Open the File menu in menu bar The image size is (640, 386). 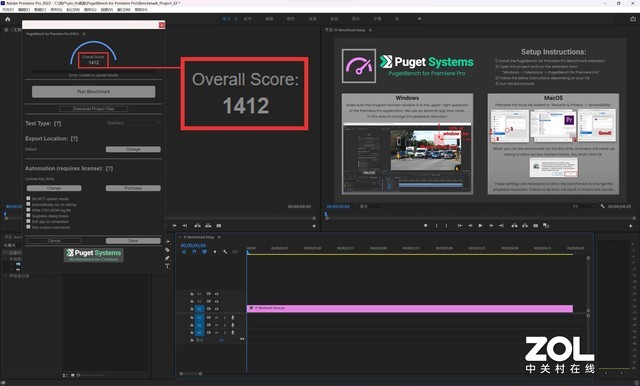[x=8, y=9]
